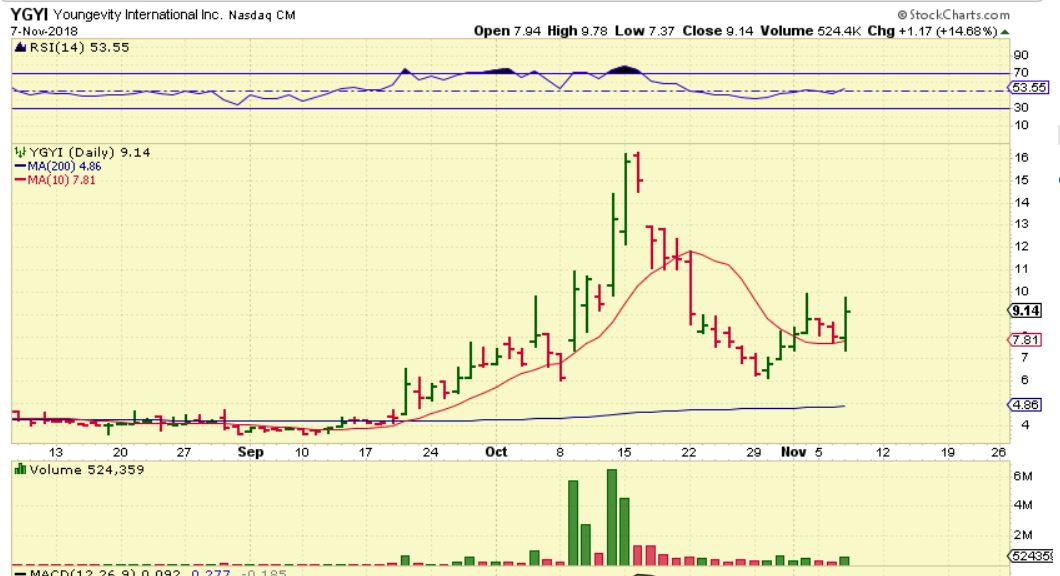Image resolution: width=1060 pixels, height=576 pixels.
Task: Click the green up-arrow beside Chg
Action: [1005, 31]
